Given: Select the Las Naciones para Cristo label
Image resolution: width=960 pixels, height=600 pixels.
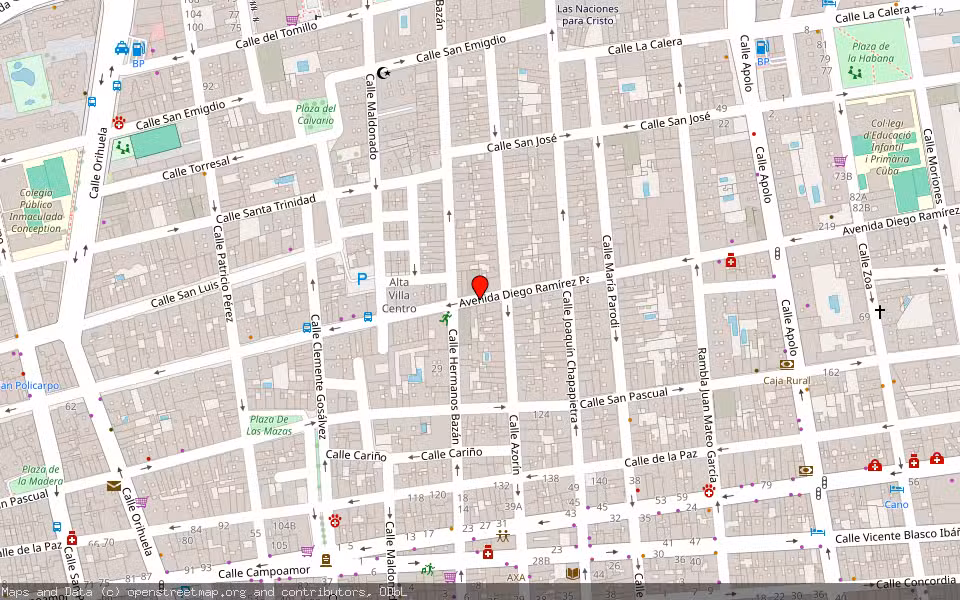Looking at the screenshot, I should point(587,15).
